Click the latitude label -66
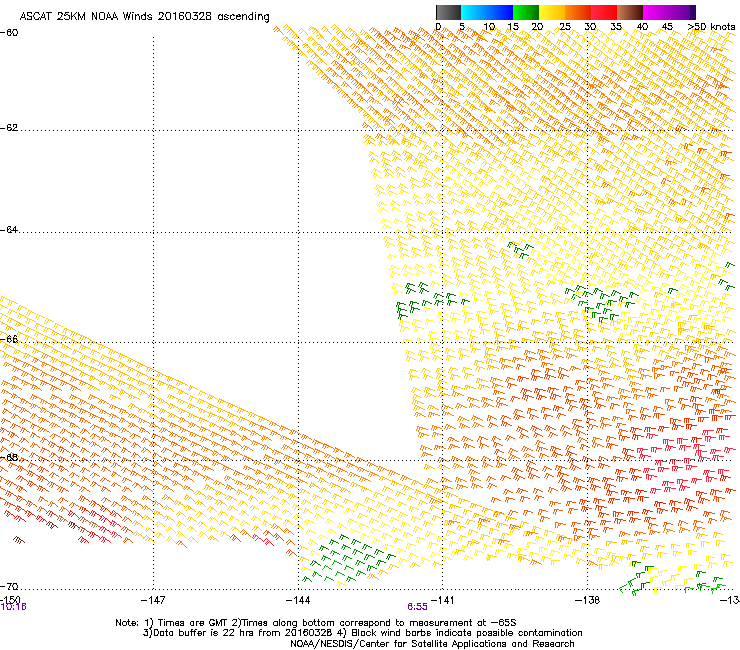The image size is (740, 650). click(9, 339)
